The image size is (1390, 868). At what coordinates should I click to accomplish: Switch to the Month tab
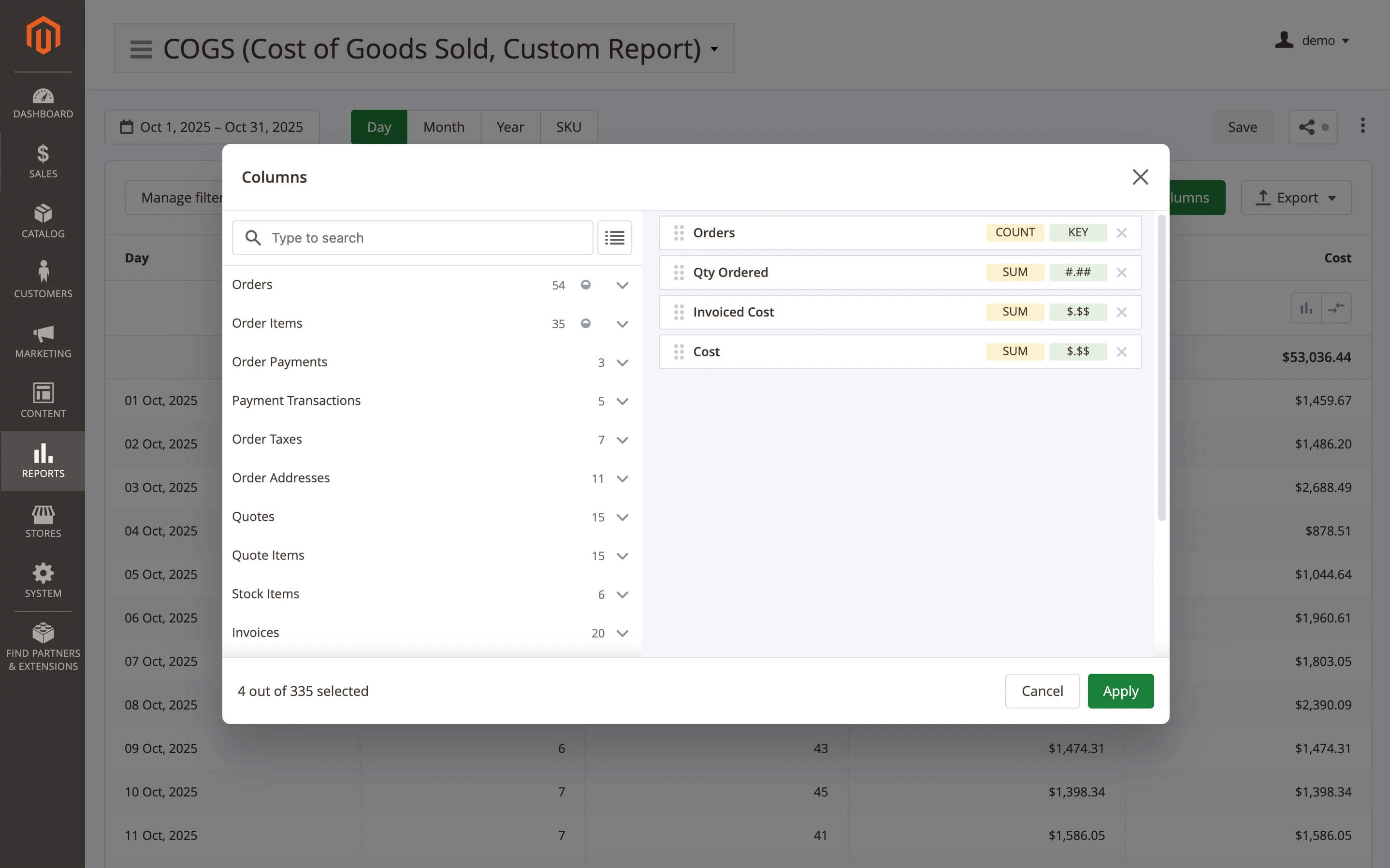[x=444, y=126]
